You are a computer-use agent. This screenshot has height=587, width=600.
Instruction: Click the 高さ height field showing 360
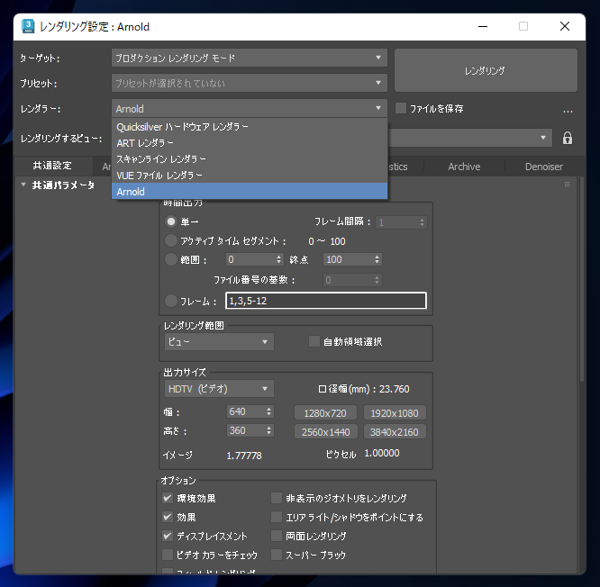pos(245,430)
